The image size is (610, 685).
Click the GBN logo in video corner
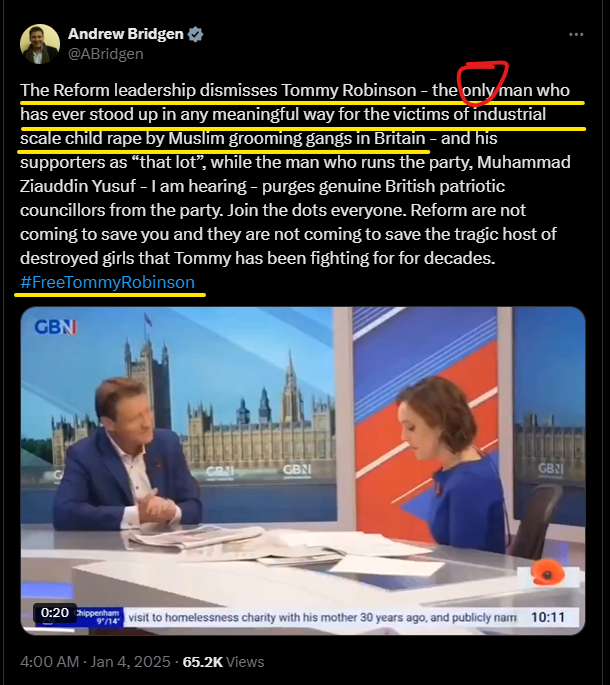[x=55, y=327]
